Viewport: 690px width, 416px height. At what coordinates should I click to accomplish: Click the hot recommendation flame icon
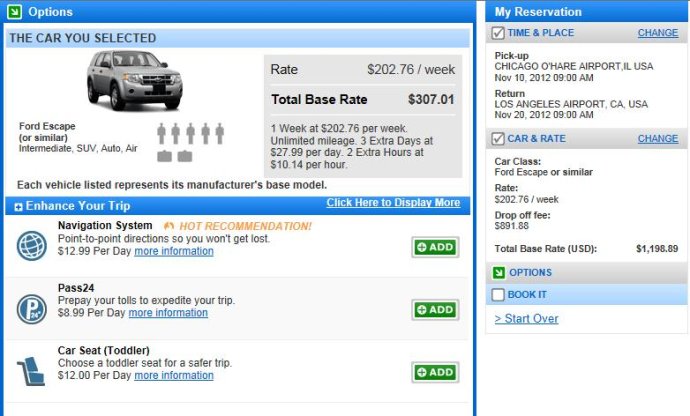(x=169, y=226)
